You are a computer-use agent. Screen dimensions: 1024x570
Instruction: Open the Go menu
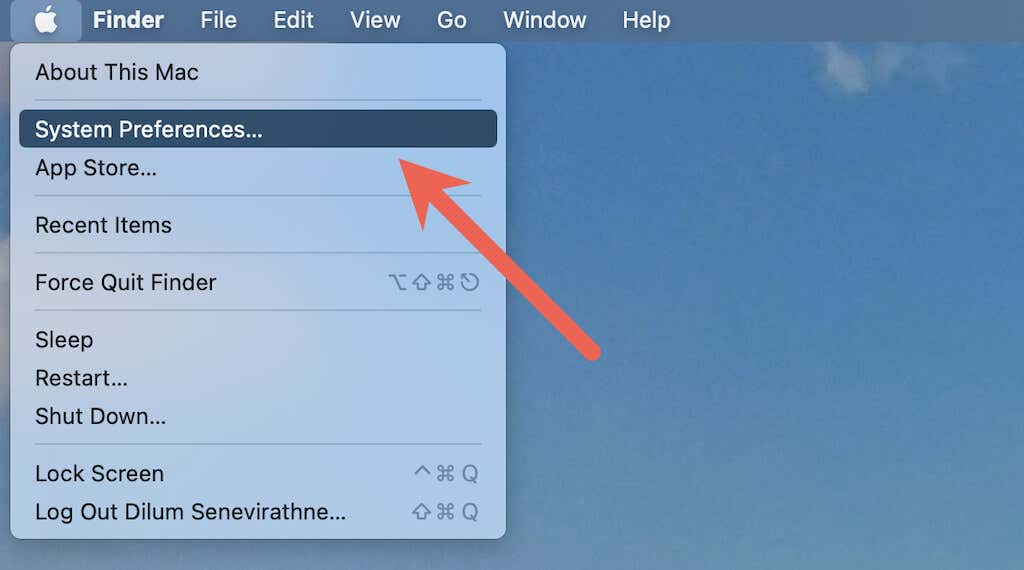(x=451, y=20)
